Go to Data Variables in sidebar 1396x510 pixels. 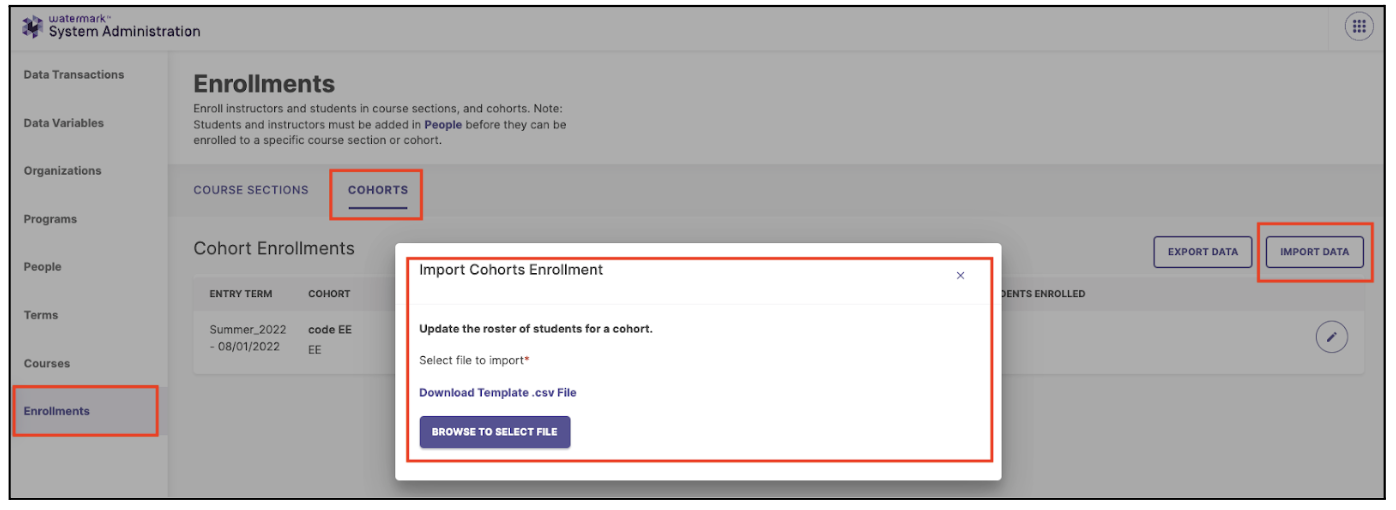(x=64, y=123)
